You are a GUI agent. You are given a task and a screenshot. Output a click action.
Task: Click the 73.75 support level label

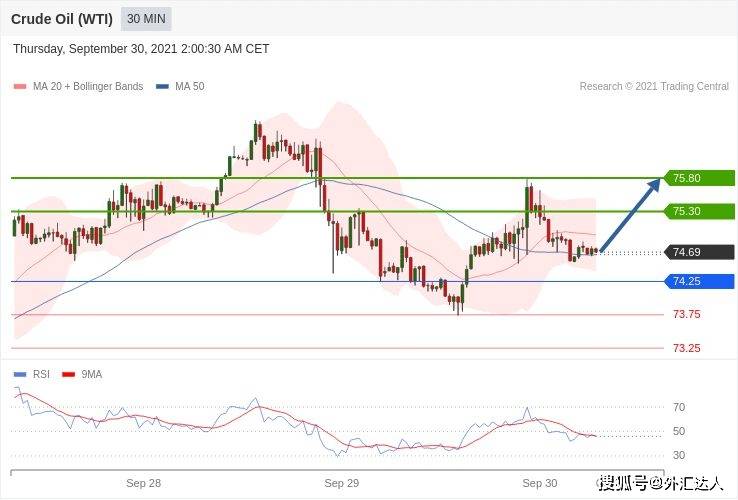(687, 315)
